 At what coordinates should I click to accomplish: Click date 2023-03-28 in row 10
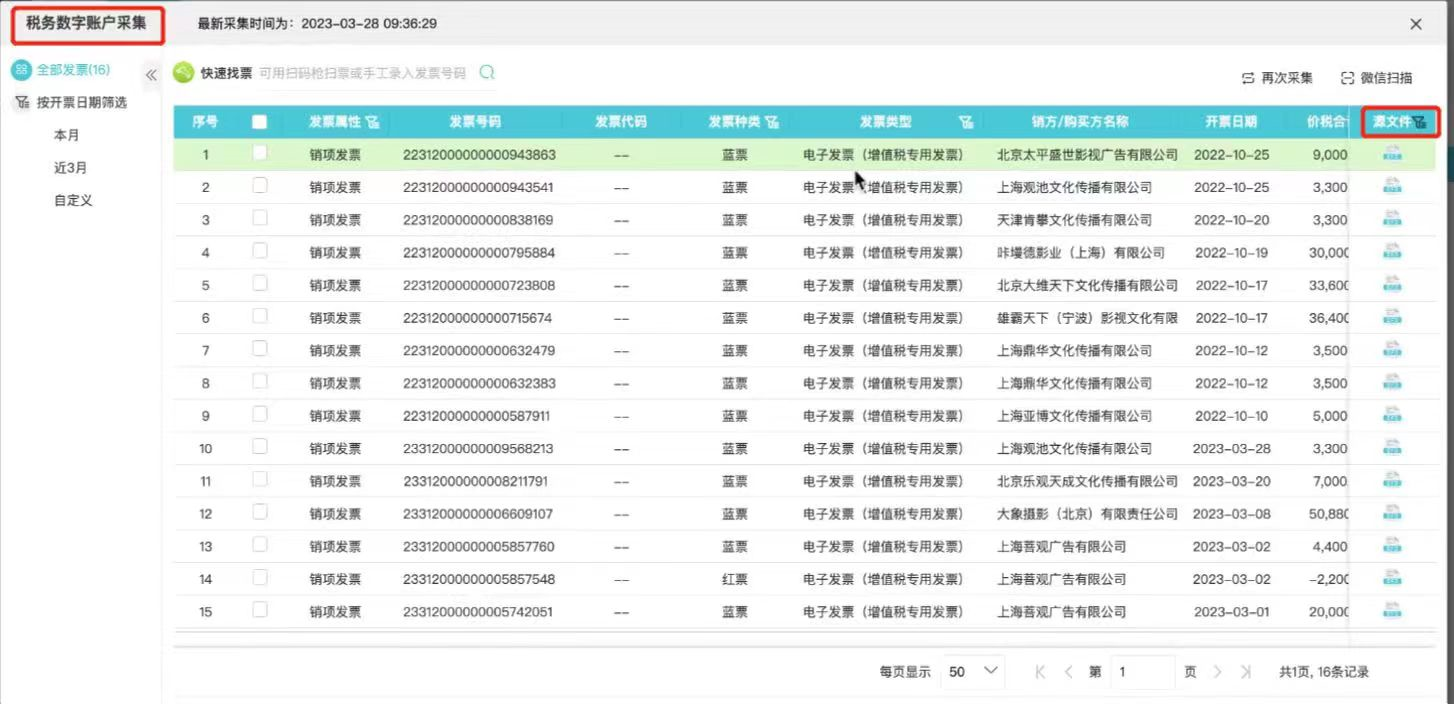click(1231, 449)
